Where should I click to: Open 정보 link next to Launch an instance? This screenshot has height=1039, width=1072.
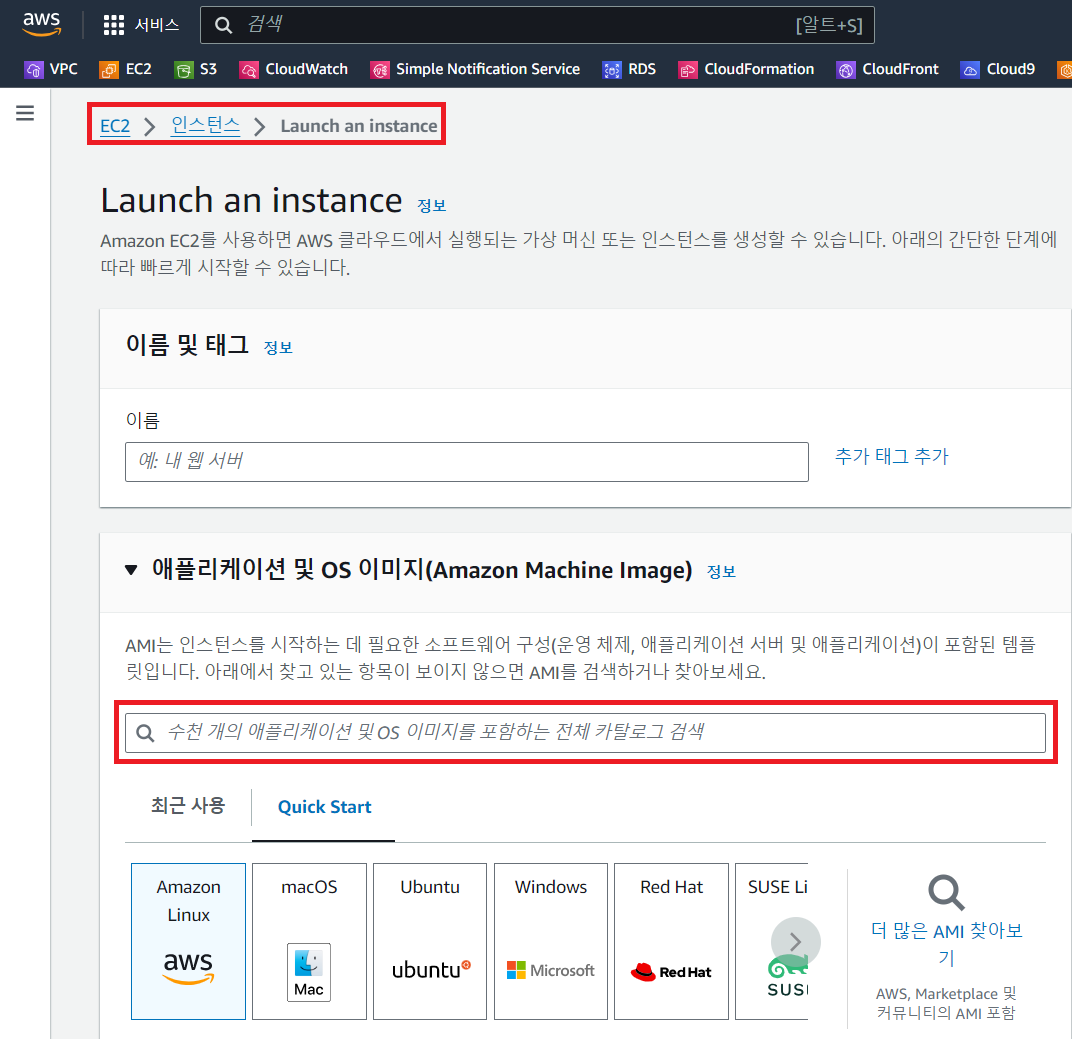pyautogui.click(x=431, y=206)
